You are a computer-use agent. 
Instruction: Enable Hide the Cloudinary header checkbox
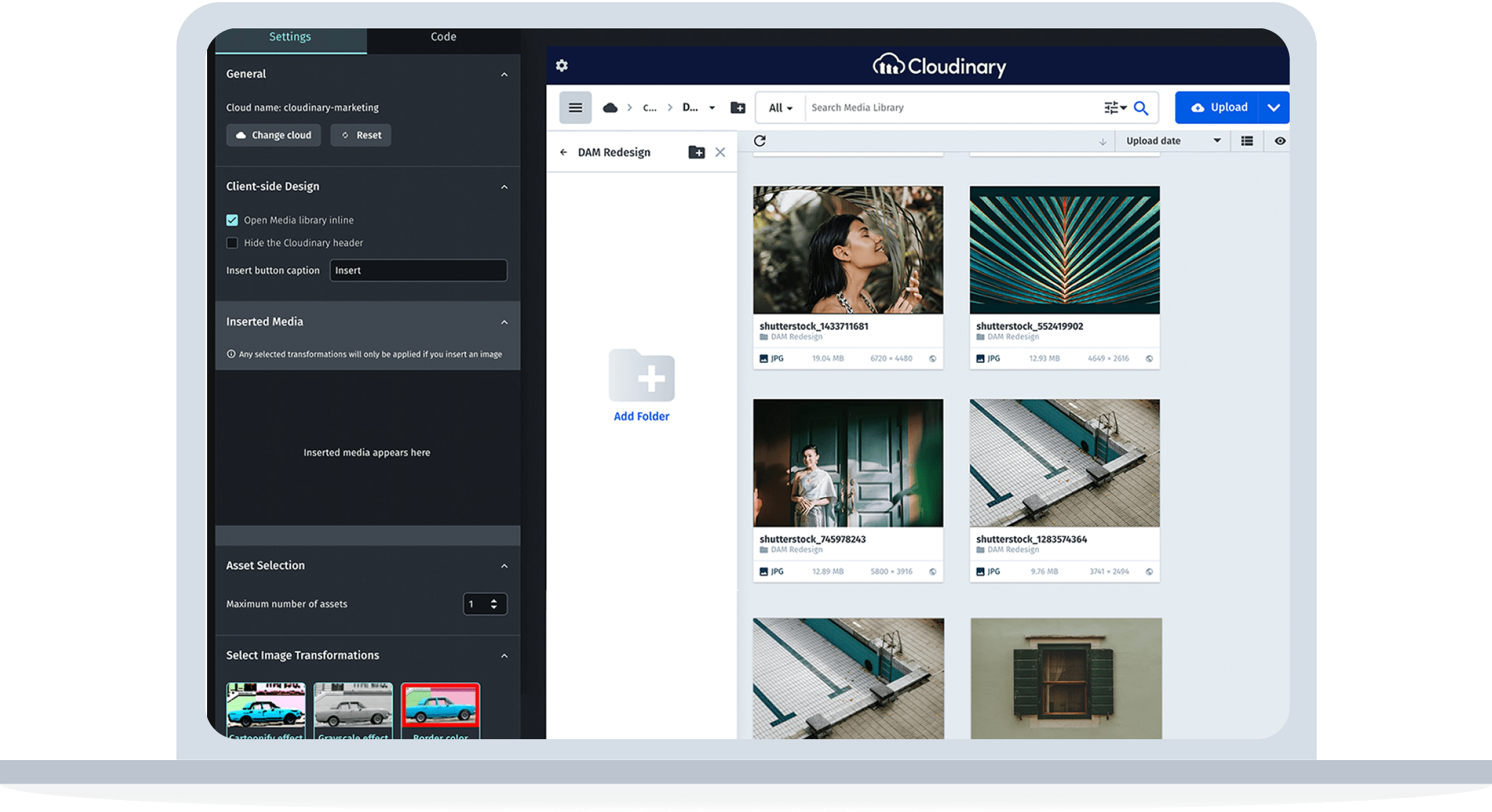232,243
